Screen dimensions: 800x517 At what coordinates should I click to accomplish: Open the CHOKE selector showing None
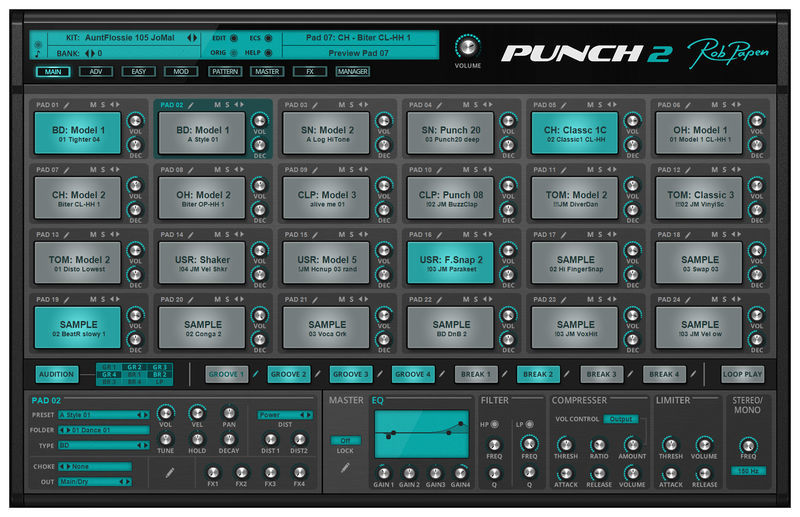pyautogui.click(x=95, y=466)
